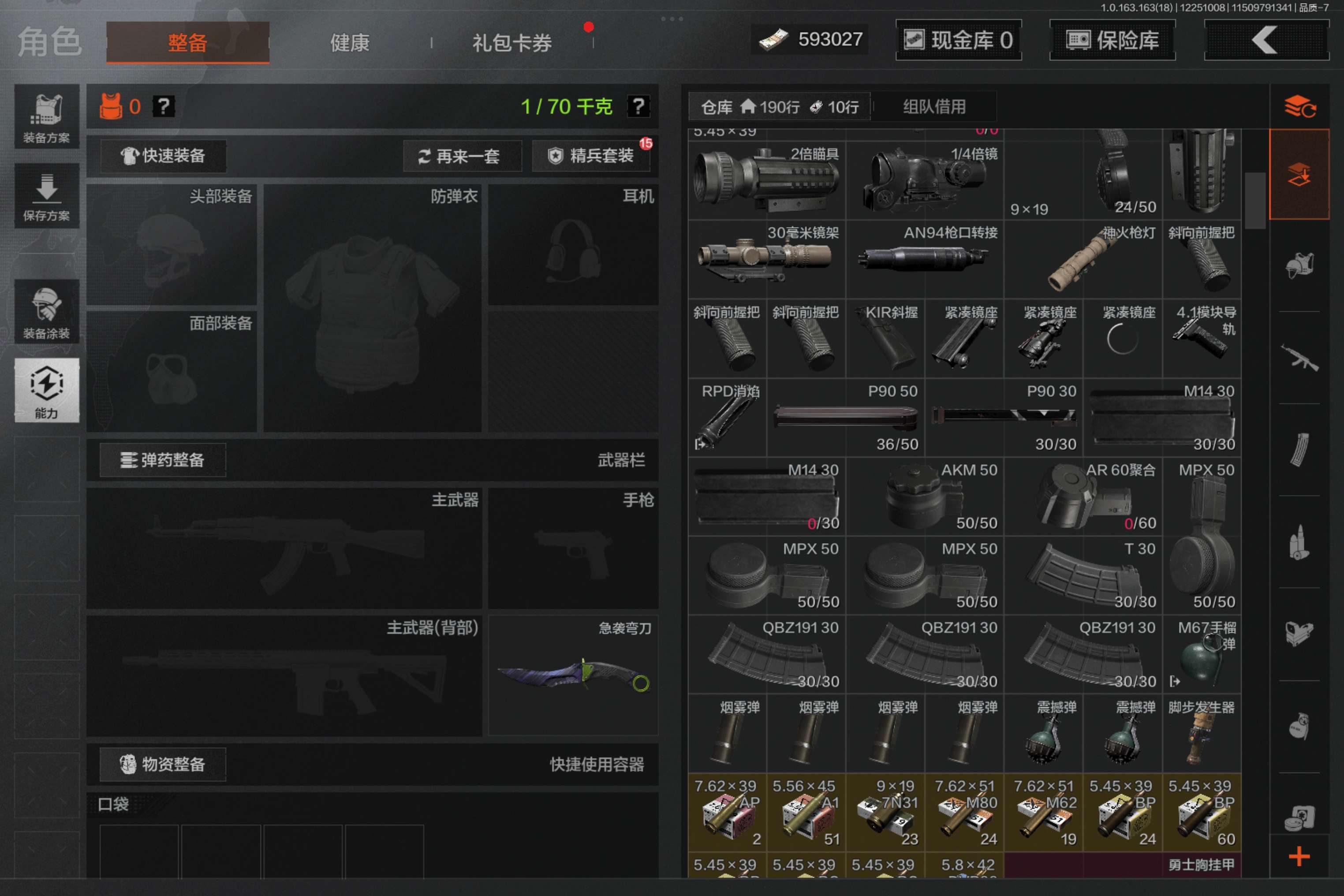The image size is (1344, 896).
Task: Filter warehouse by magazine icon
Action: coord(1299,450)
